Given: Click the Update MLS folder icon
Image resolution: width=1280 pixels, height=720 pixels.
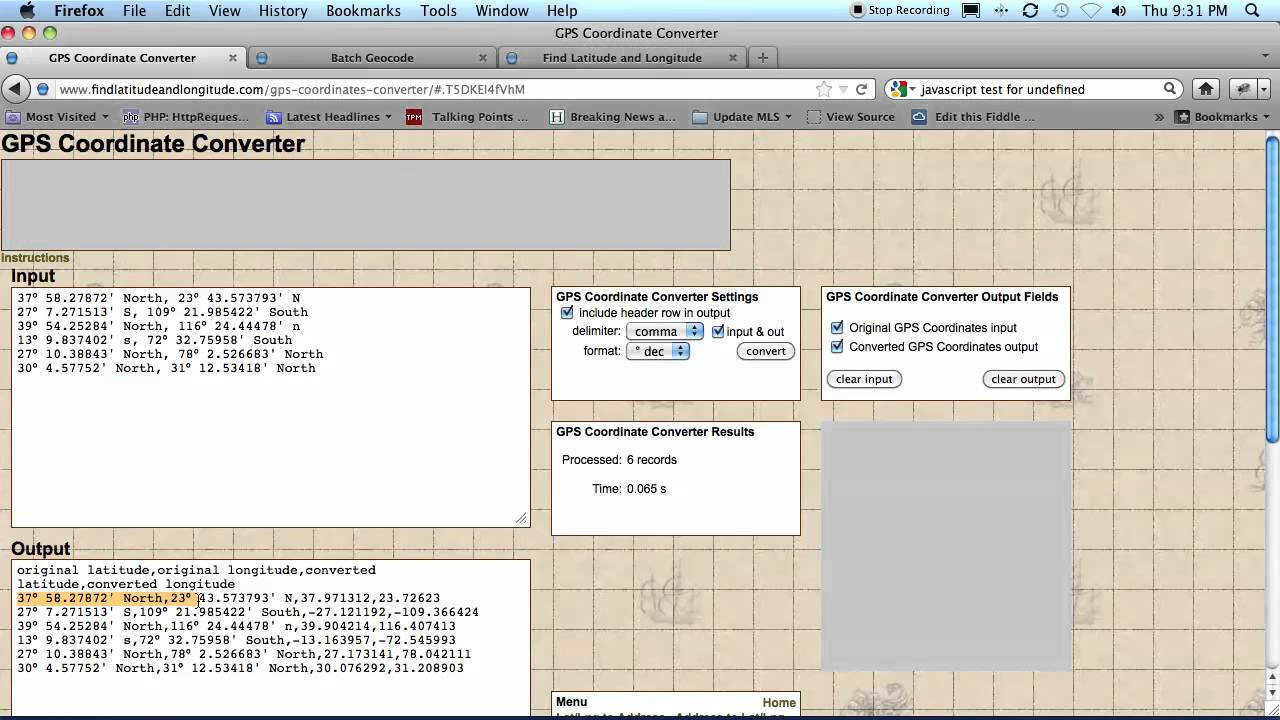Looking at the screenshot, I should (700, 117).
